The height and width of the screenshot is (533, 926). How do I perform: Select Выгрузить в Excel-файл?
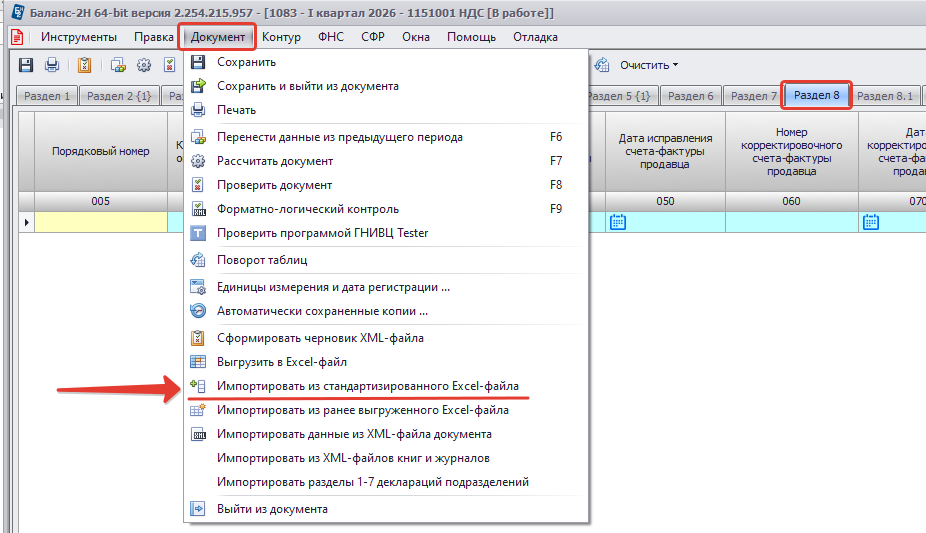point(281,362)
